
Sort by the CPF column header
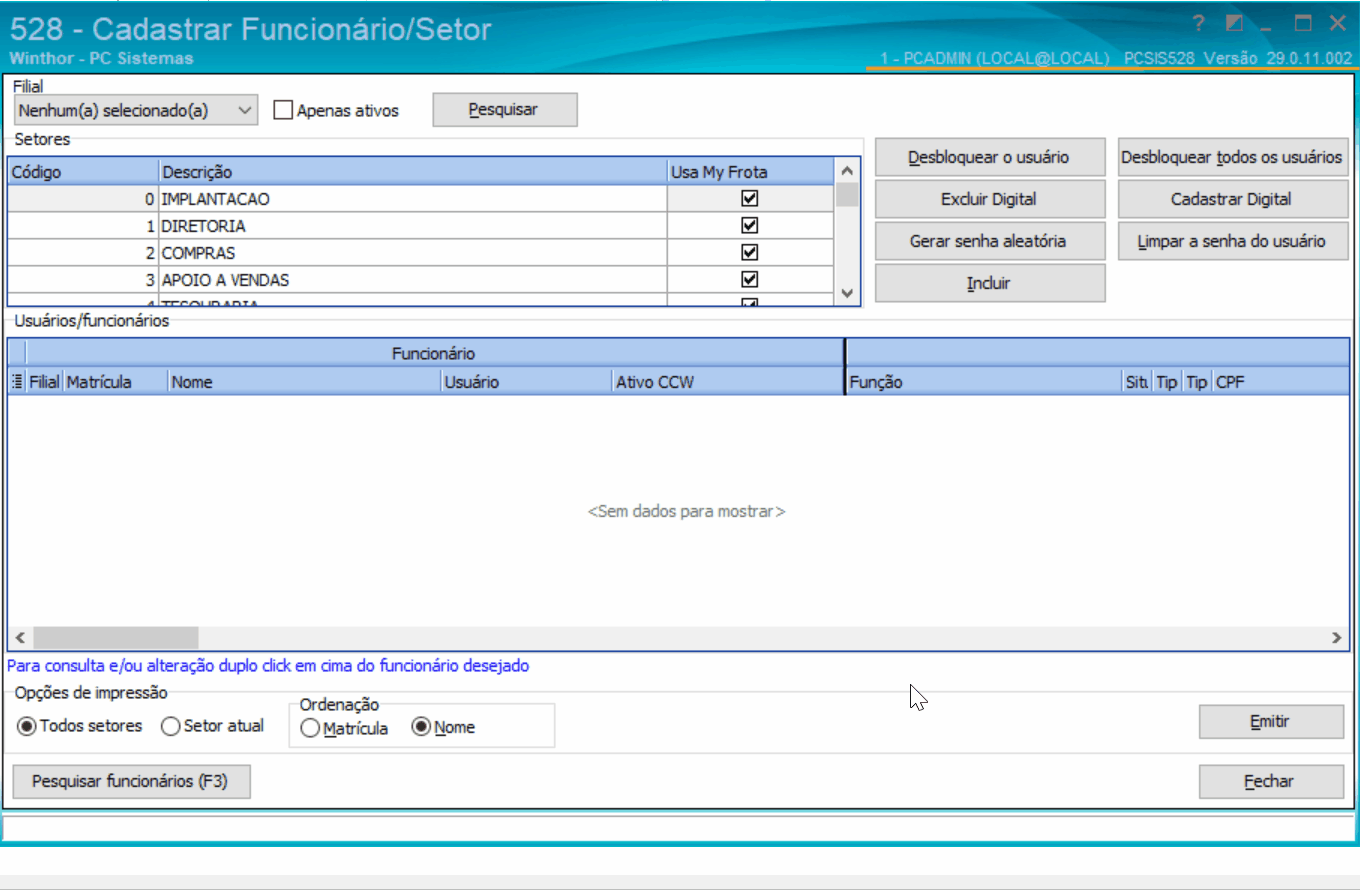click(x=1281, y=382)
